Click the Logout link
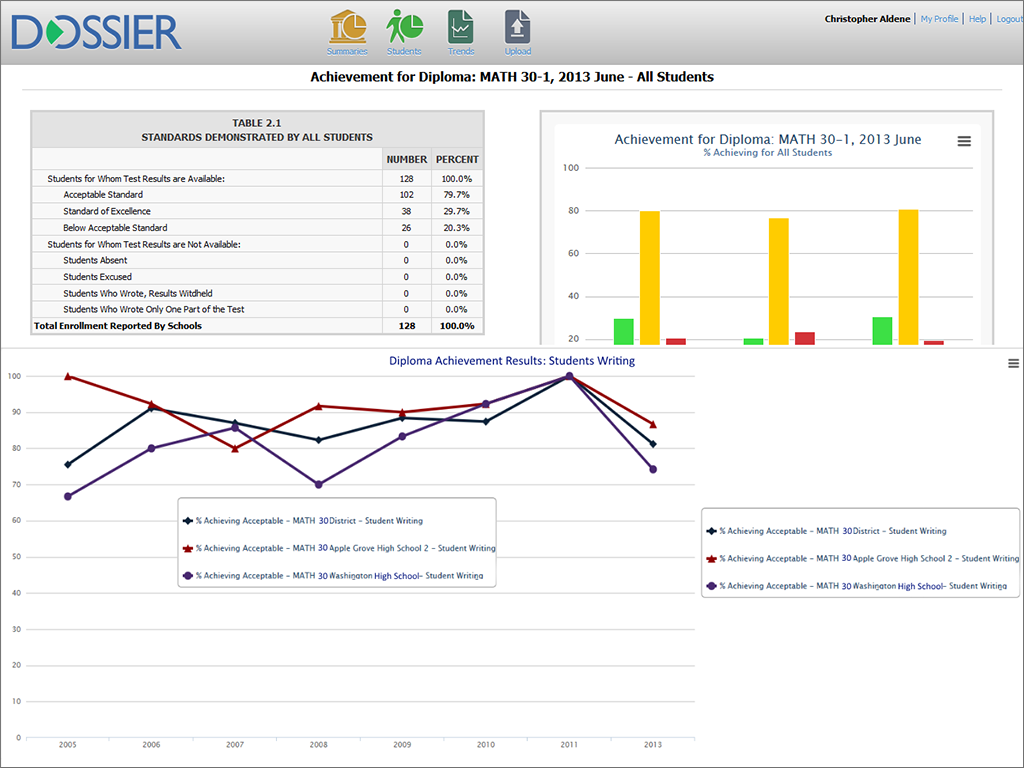Screen dimensions: 1024x768 click(x=1009, y=19)
